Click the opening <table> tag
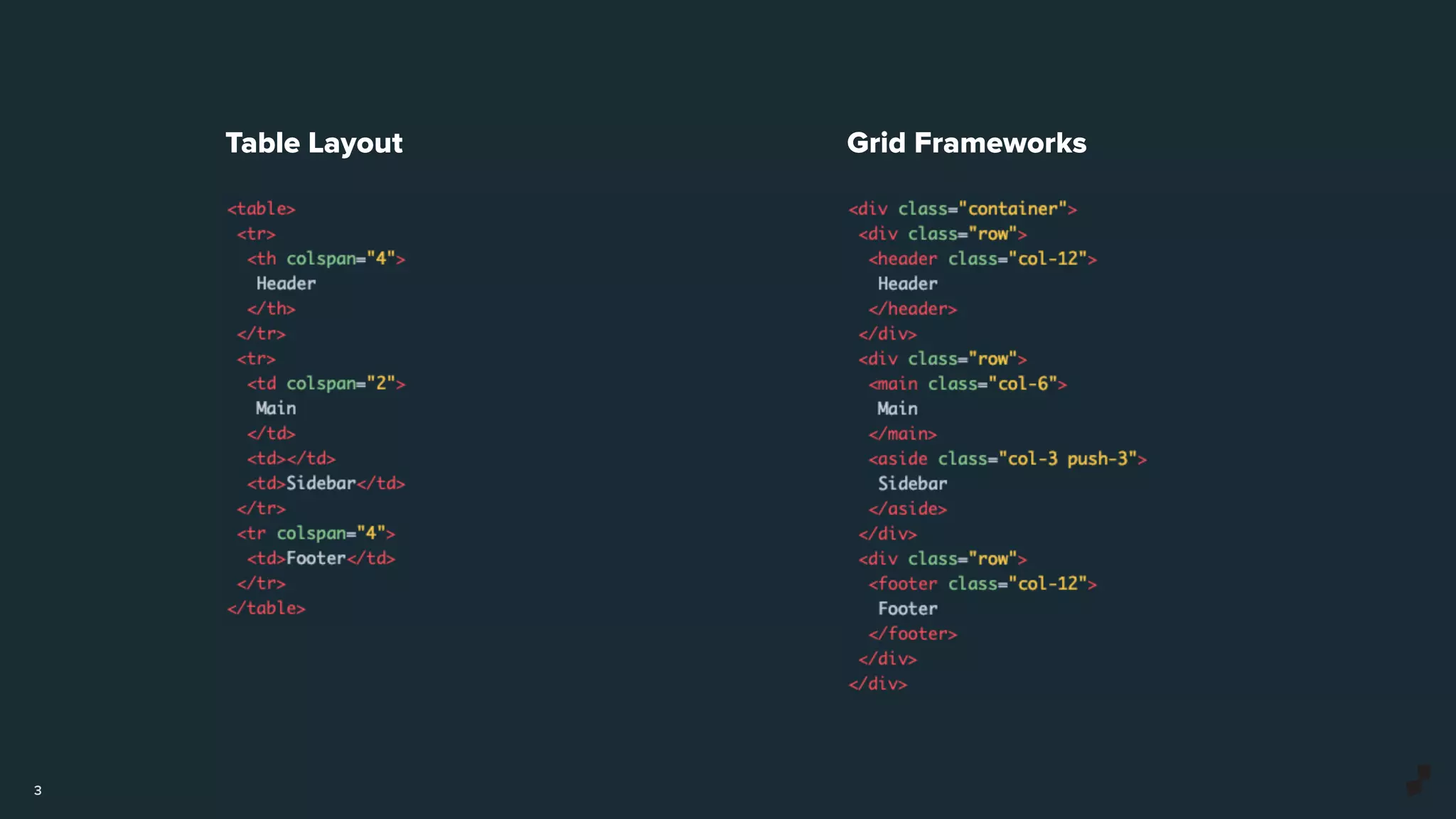The width and height of the screenshot is (1456, 819). point(261,209)
